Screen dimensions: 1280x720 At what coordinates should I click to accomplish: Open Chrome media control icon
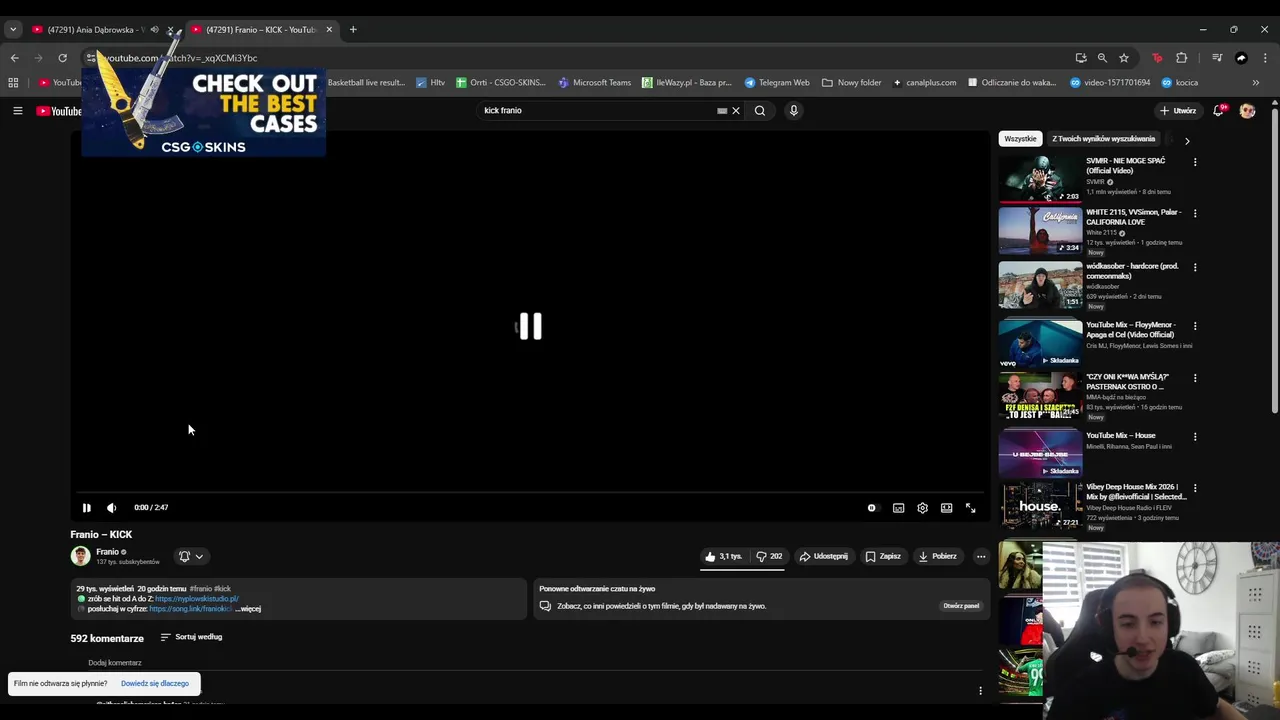tap(1217, 58)
